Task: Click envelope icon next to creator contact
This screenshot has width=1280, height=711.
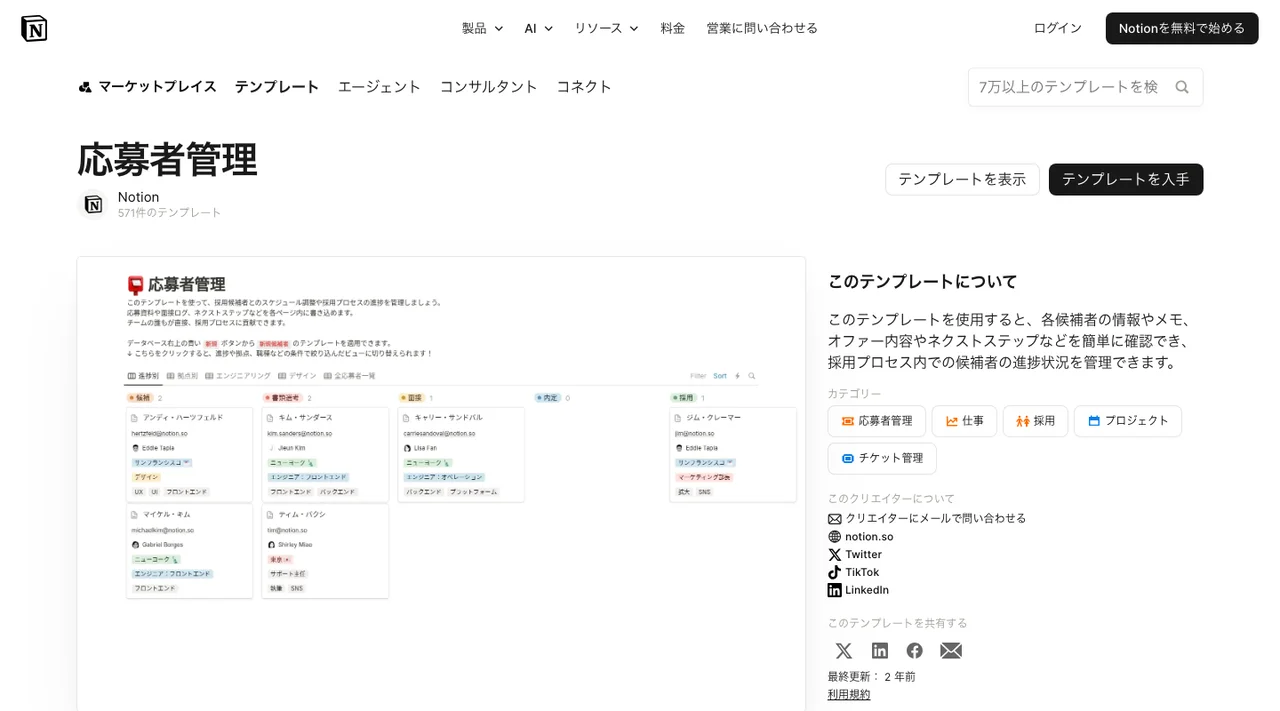Action: pos(835,518)
